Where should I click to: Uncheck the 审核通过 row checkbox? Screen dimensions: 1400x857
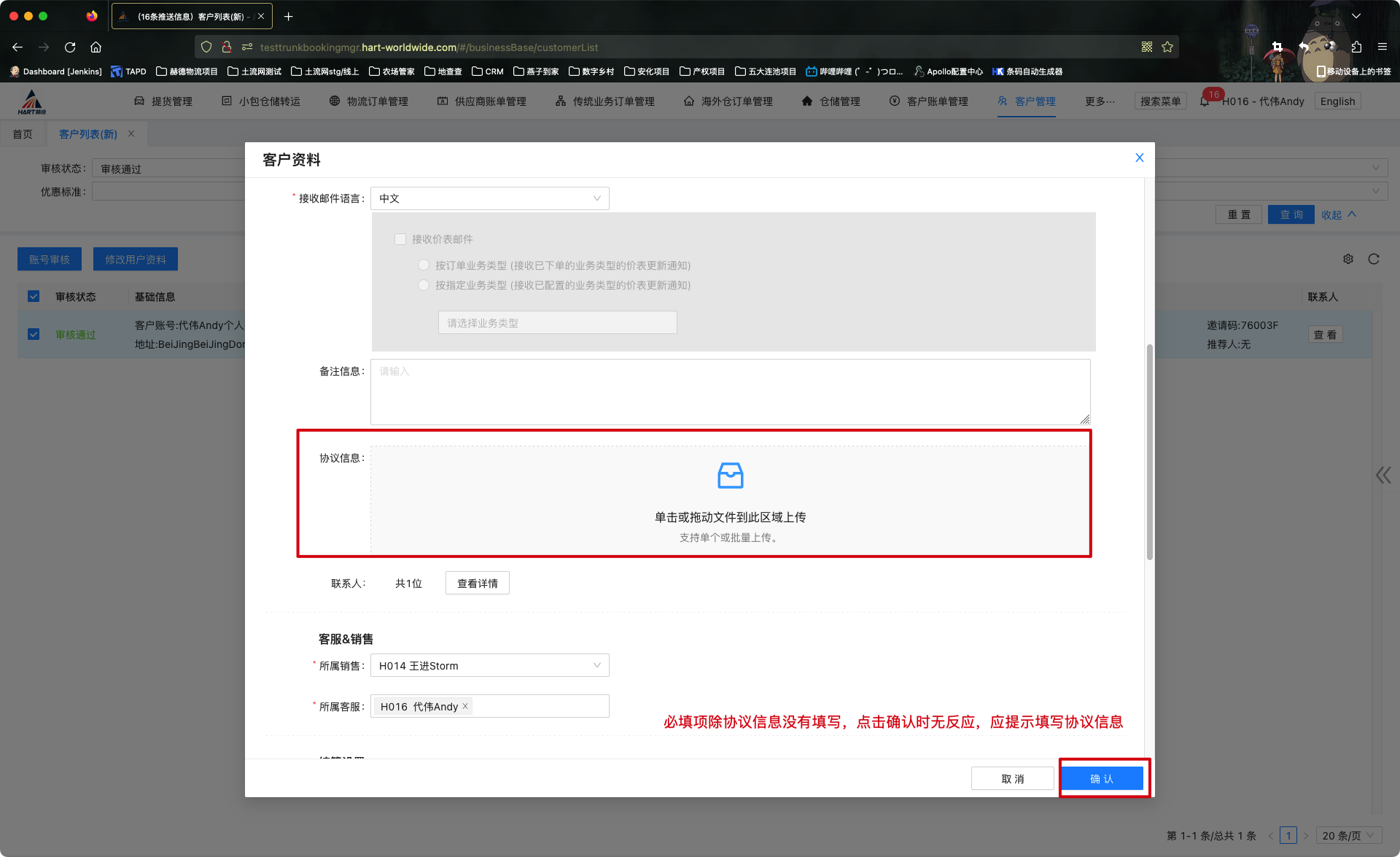(x=34, y=334)
